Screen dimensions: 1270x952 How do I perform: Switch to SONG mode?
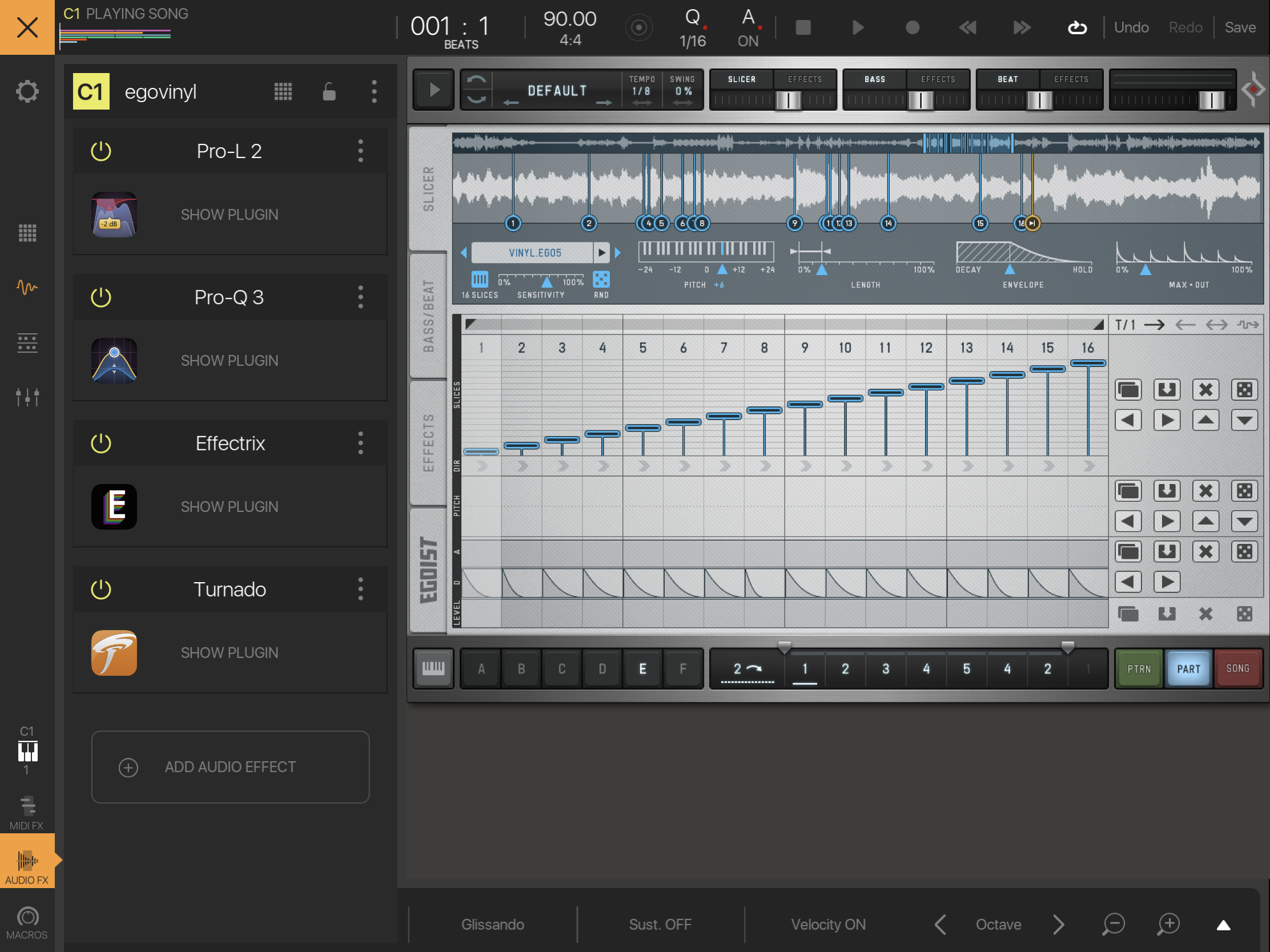[1238, 668]
